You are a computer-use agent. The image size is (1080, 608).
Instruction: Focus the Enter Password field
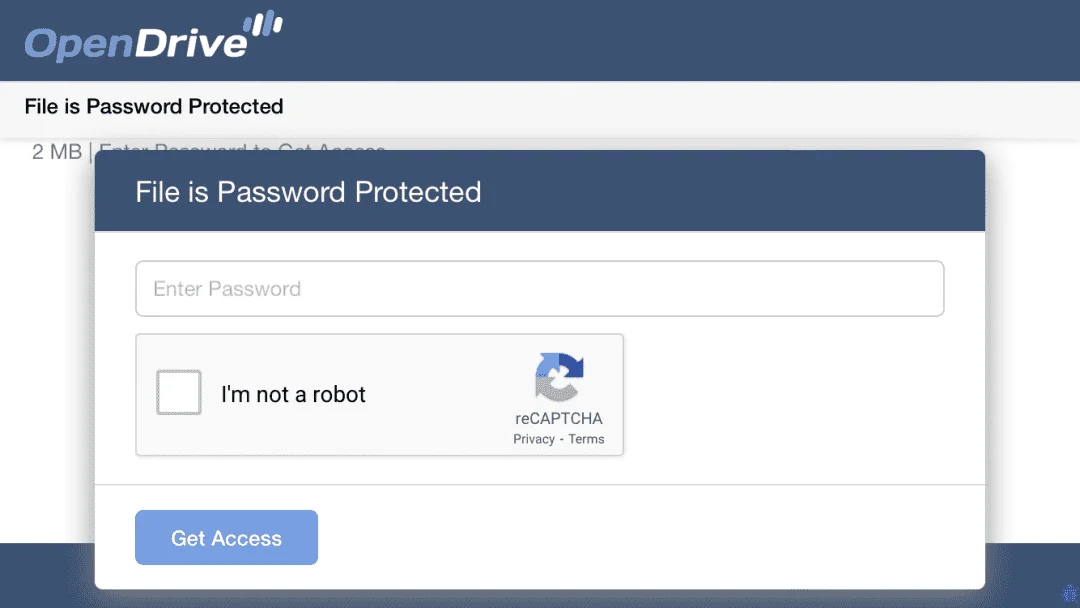tap(539, 289)
